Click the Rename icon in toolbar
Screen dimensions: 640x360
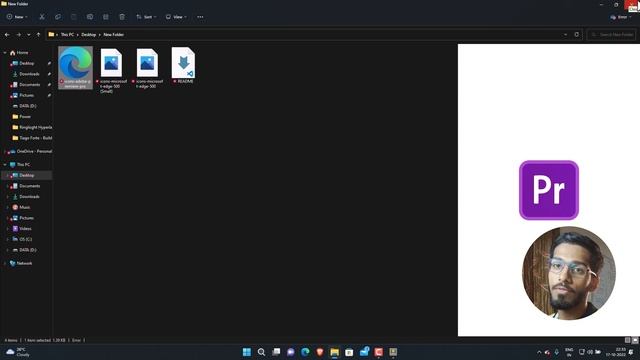tap(90, 17)
